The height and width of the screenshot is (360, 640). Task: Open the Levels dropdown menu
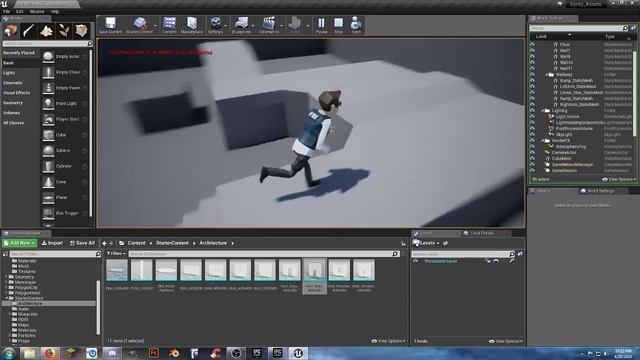pos(427,243)
